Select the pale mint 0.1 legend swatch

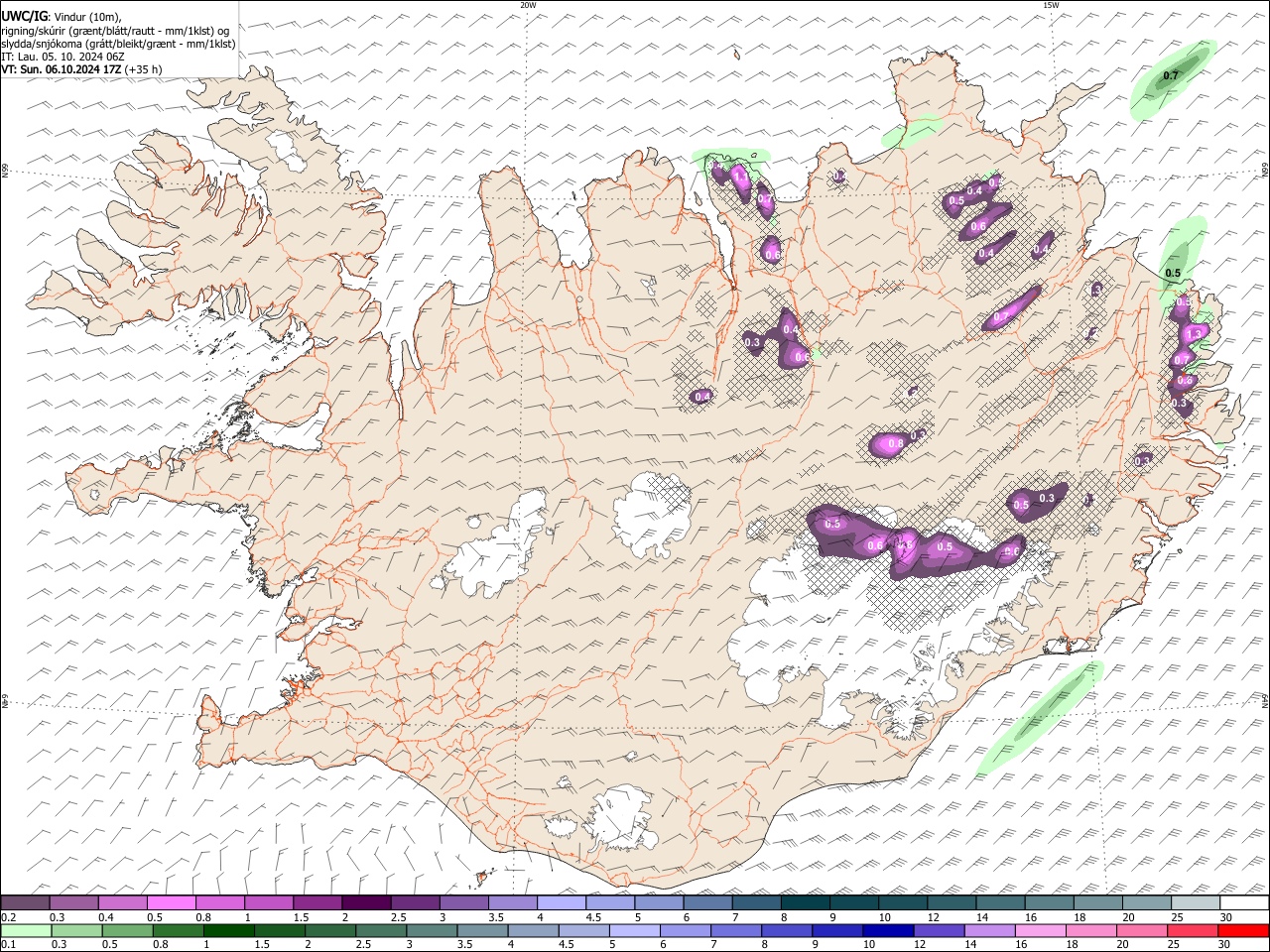coord(25,931)
